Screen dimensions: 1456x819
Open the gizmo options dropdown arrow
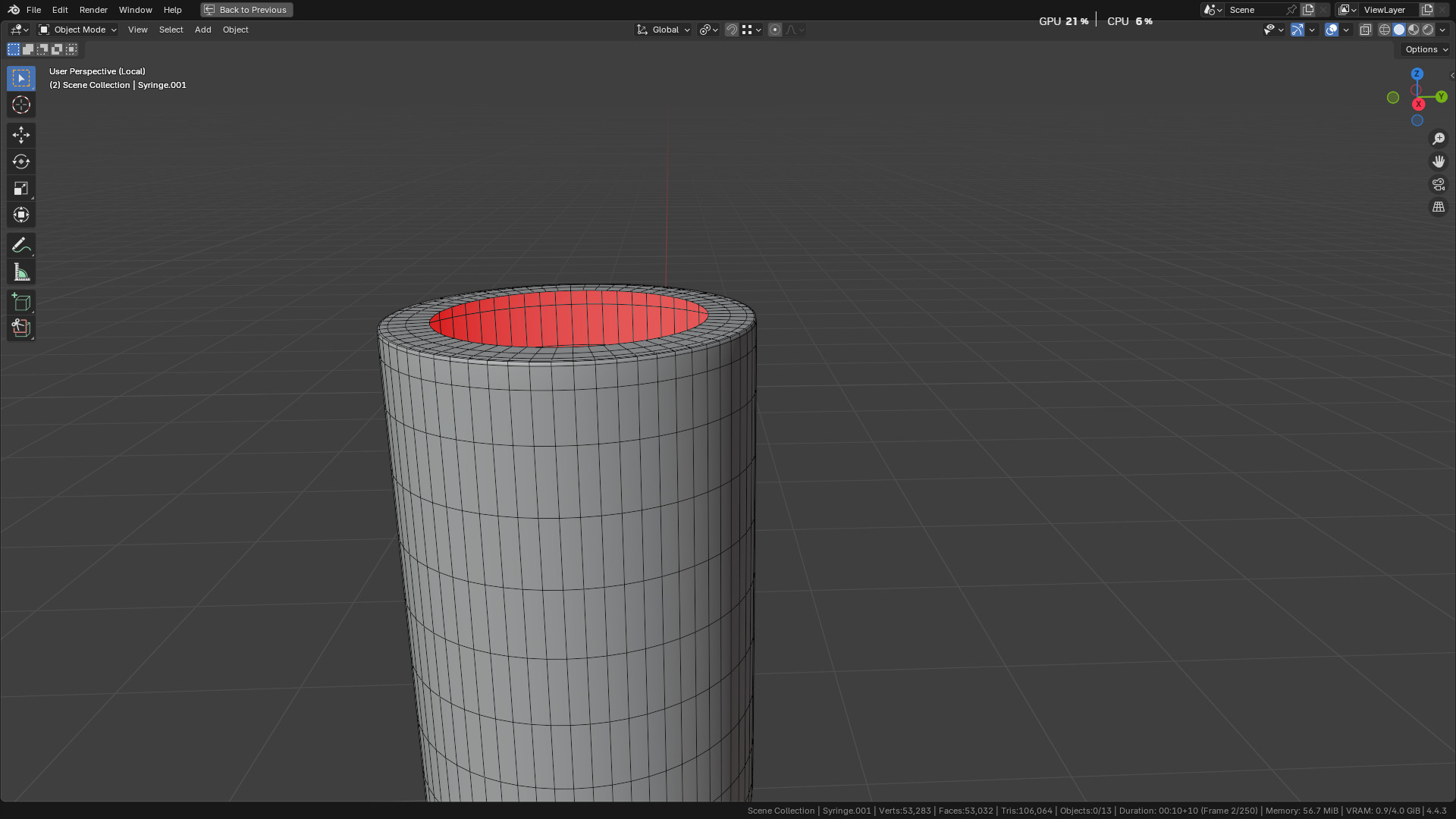pyautogui.click(x=1312, y=30)
